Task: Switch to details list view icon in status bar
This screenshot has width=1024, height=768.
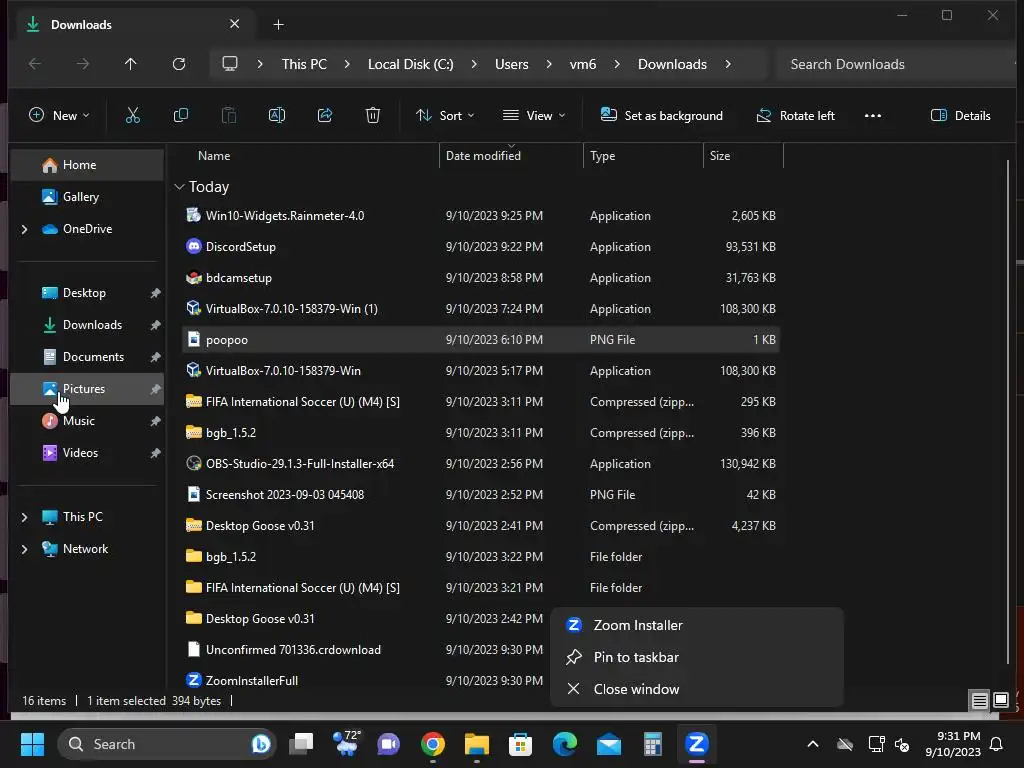Action: point(980,701)
